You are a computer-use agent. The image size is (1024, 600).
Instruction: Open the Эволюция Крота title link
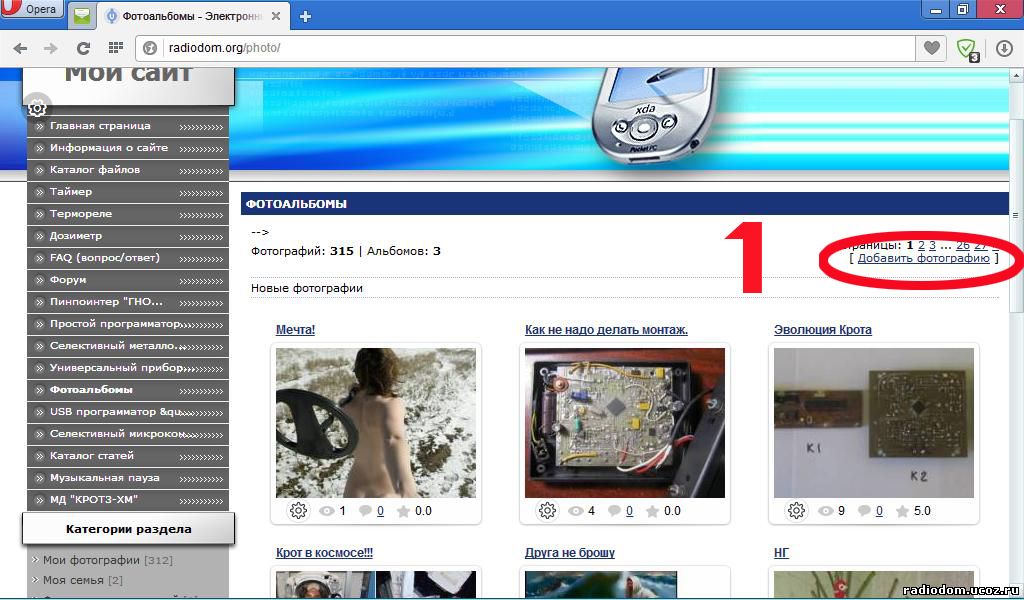tap(823, 330)
